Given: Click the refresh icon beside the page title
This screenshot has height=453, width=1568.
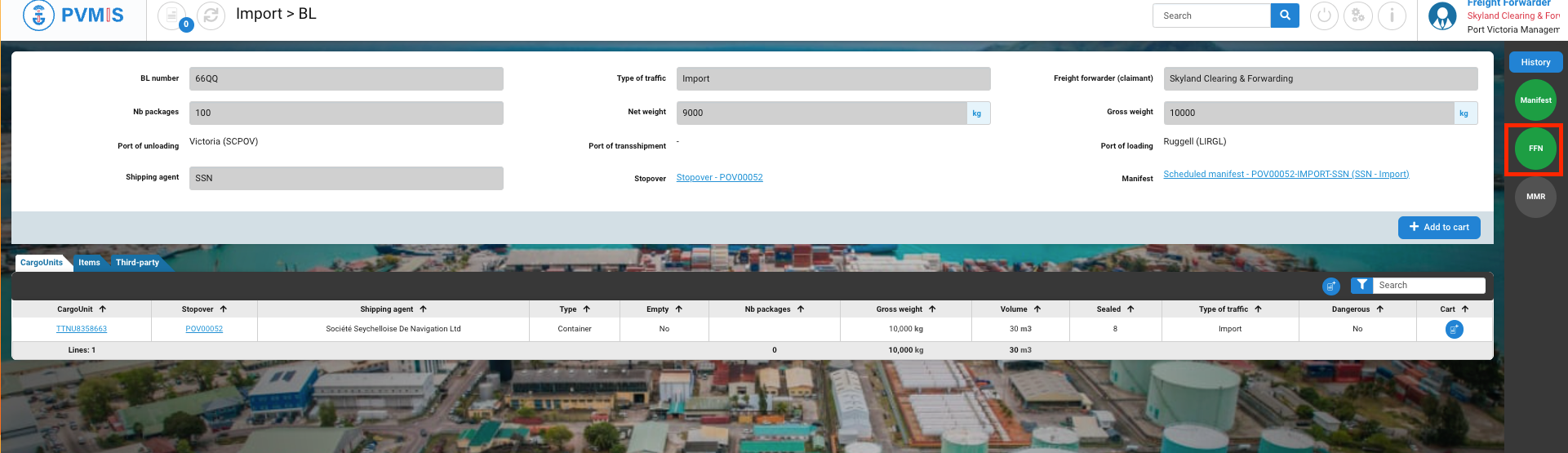Looking at the screenshot, I should 211,16.
